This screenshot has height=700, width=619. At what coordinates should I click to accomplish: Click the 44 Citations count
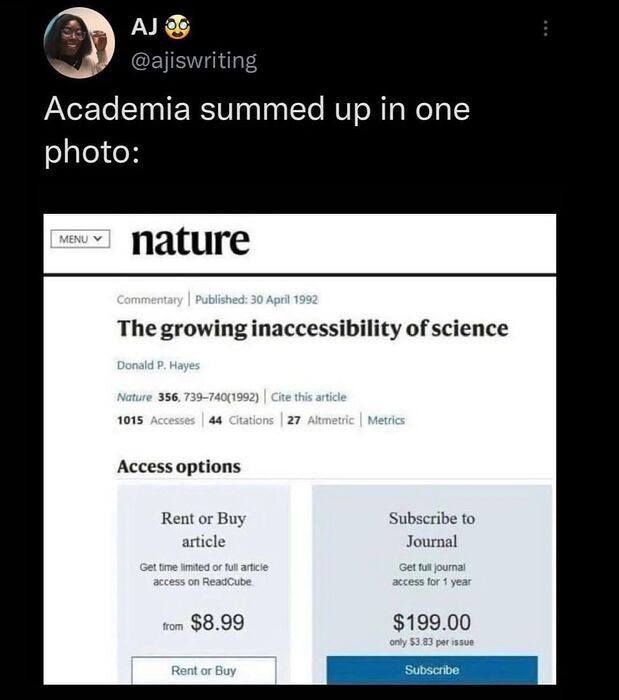(x=242, y=420)
